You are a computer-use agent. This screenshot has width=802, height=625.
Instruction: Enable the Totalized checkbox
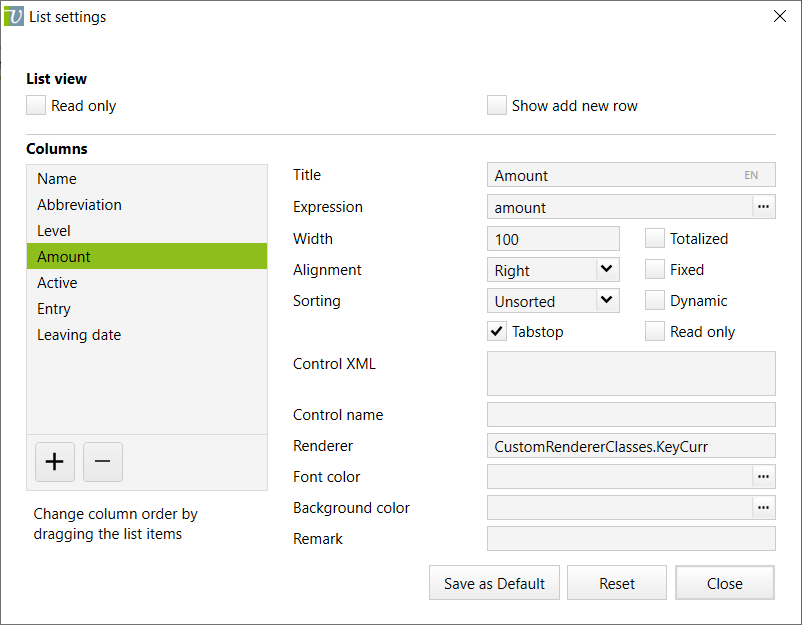[655, 239]
